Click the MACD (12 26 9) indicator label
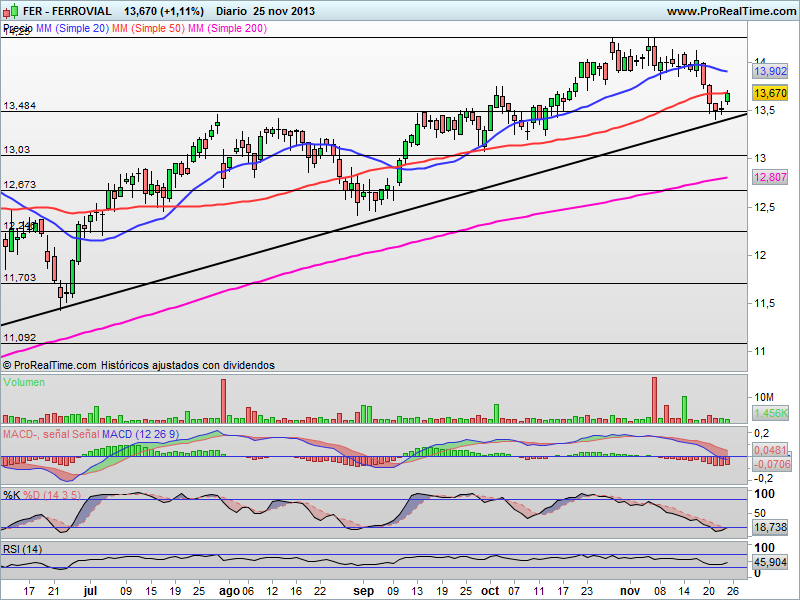The width and height of the screenshot is (800, 600). pyautogui.click(x=140, y=434)
